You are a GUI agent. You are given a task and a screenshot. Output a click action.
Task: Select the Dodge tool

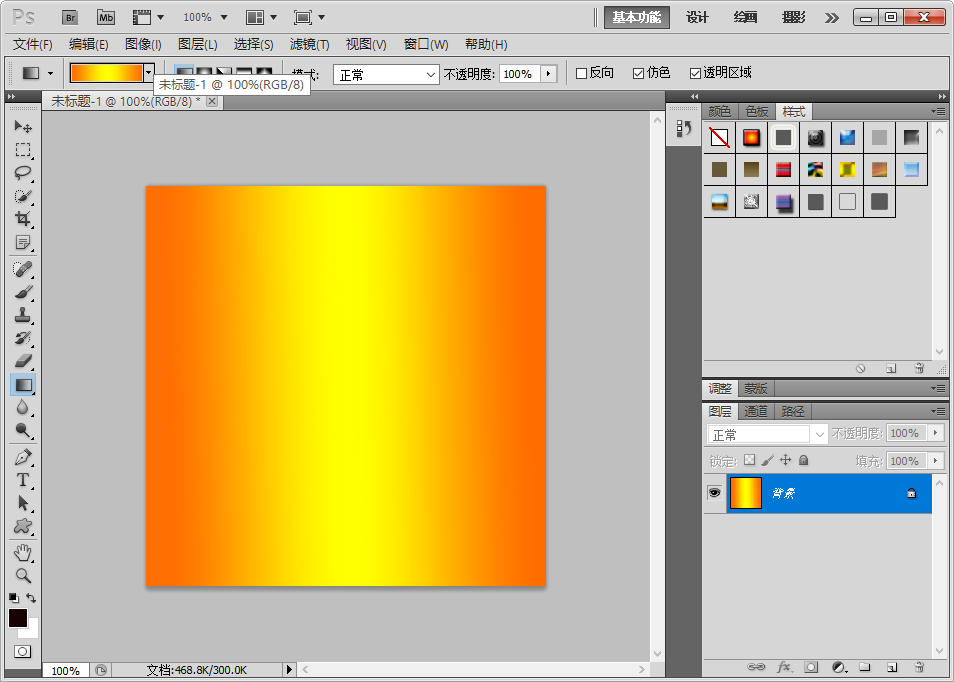pyautogui.click(x=23, y=431)
